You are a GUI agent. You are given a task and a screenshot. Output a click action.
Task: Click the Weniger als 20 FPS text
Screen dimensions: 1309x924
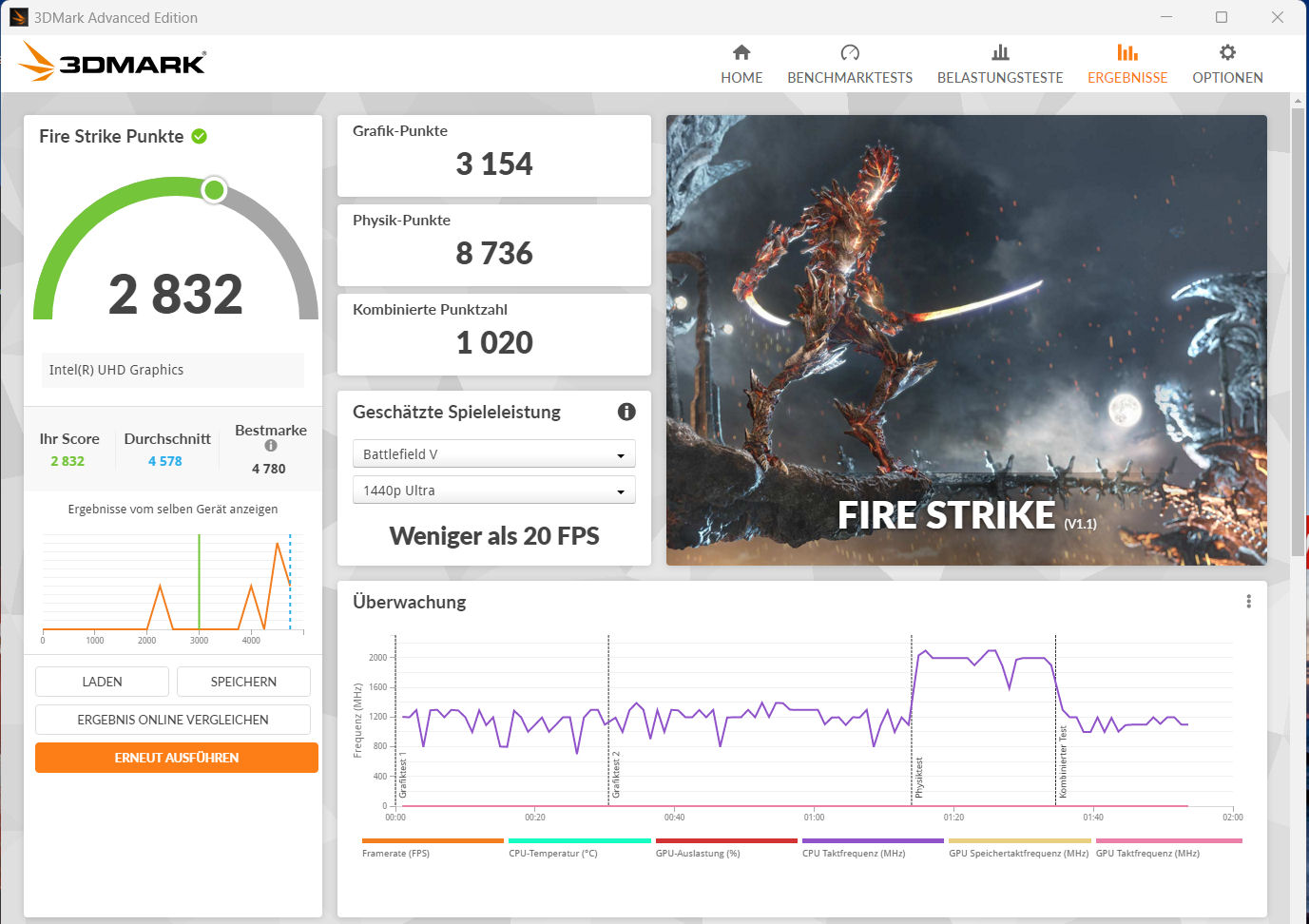494,536
